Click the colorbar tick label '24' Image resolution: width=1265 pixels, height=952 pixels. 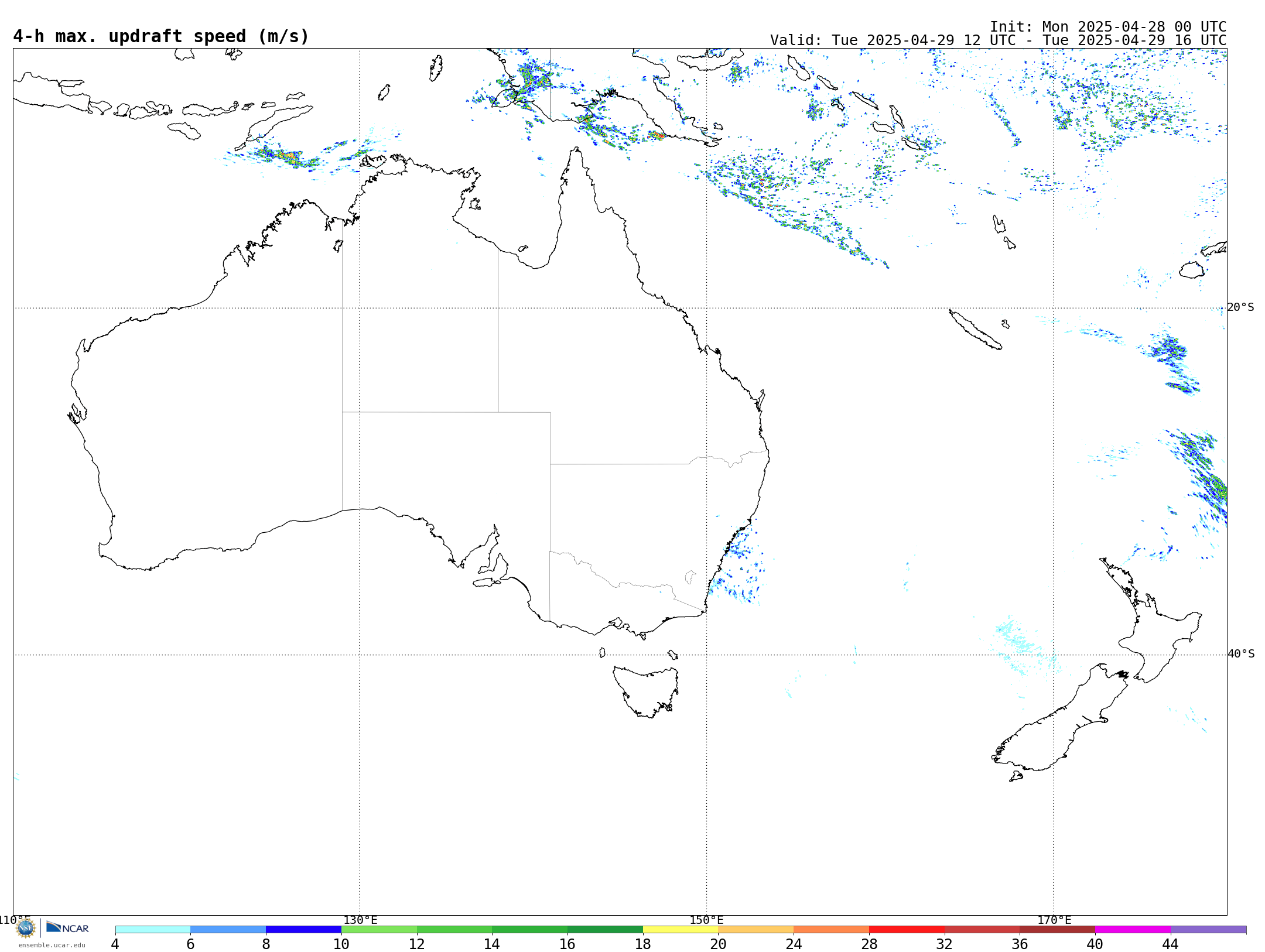[x=794, y=944]
